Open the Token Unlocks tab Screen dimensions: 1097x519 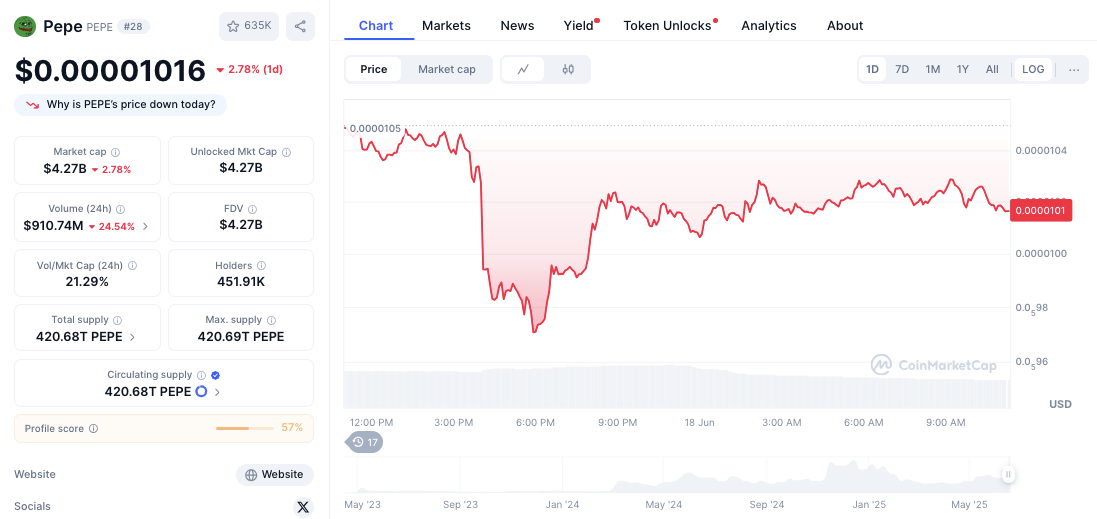667,26
